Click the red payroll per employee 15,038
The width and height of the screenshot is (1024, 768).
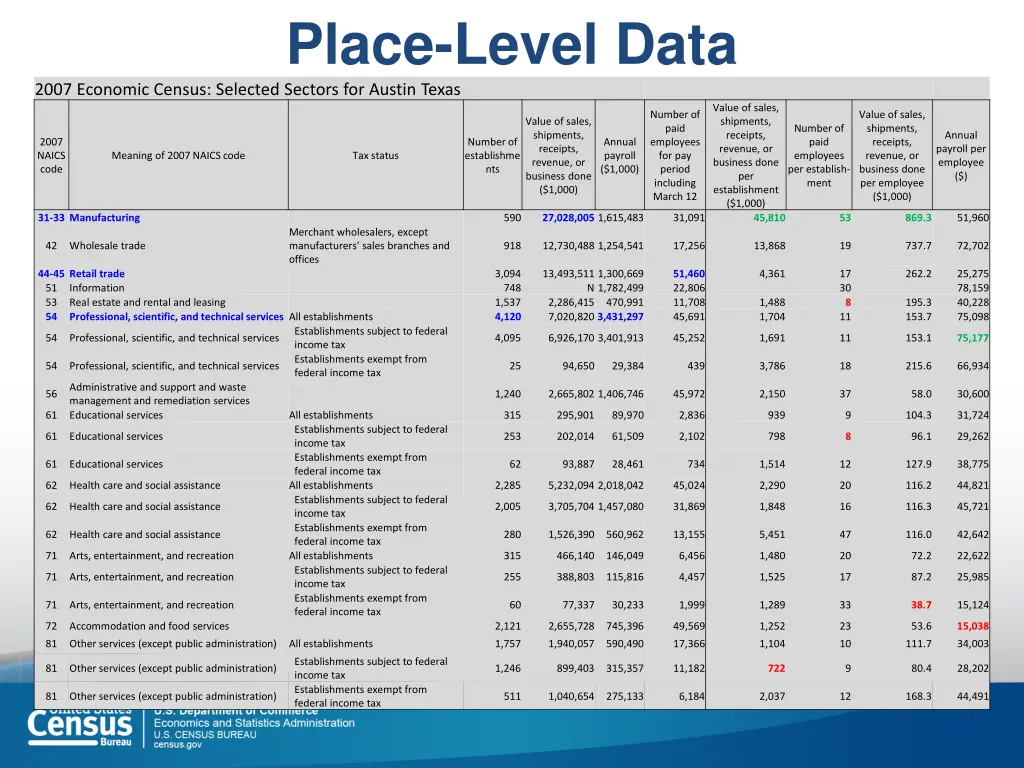972,626
